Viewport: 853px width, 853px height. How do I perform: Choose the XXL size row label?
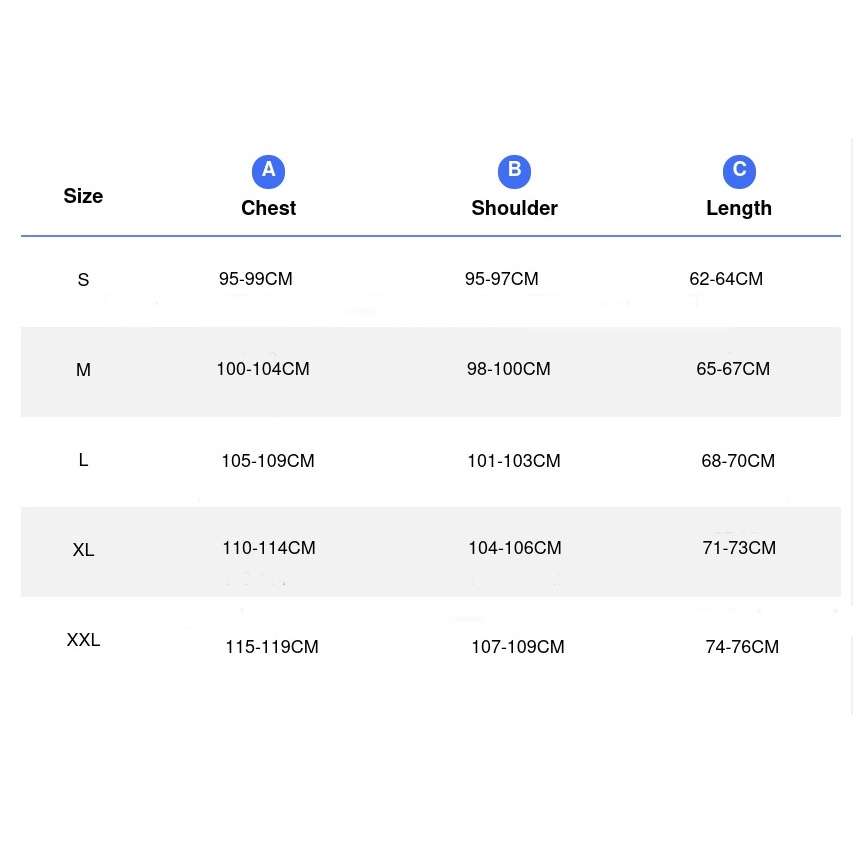point(83,640)
